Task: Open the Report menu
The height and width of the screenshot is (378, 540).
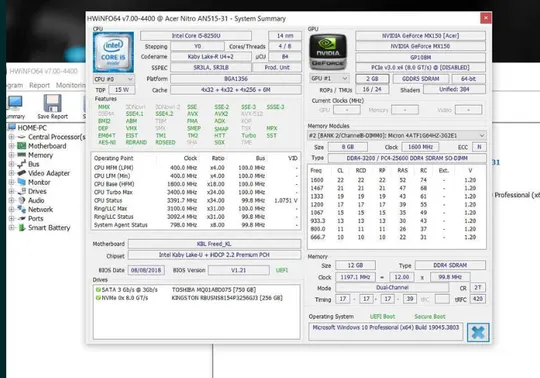Action: [x=39, y=85]
